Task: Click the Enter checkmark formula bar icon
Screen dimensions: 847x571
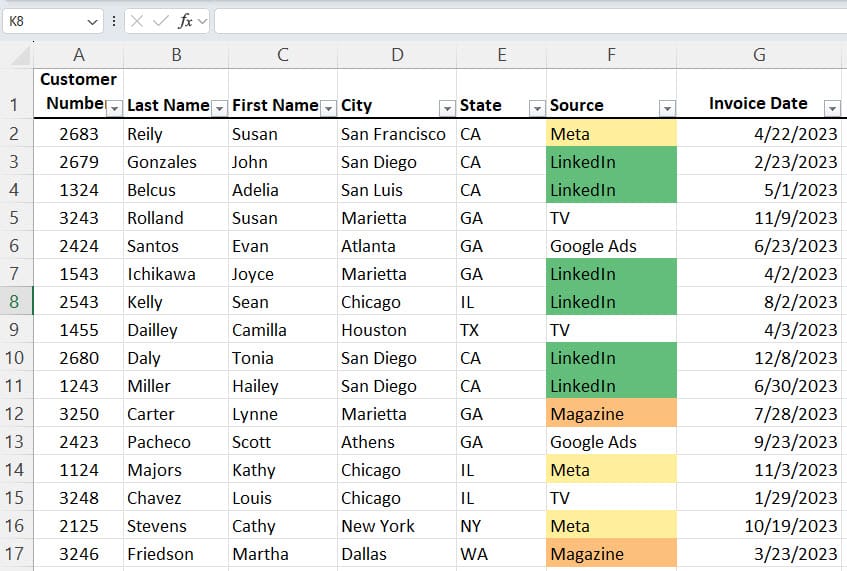Action: tap(160, 22)
